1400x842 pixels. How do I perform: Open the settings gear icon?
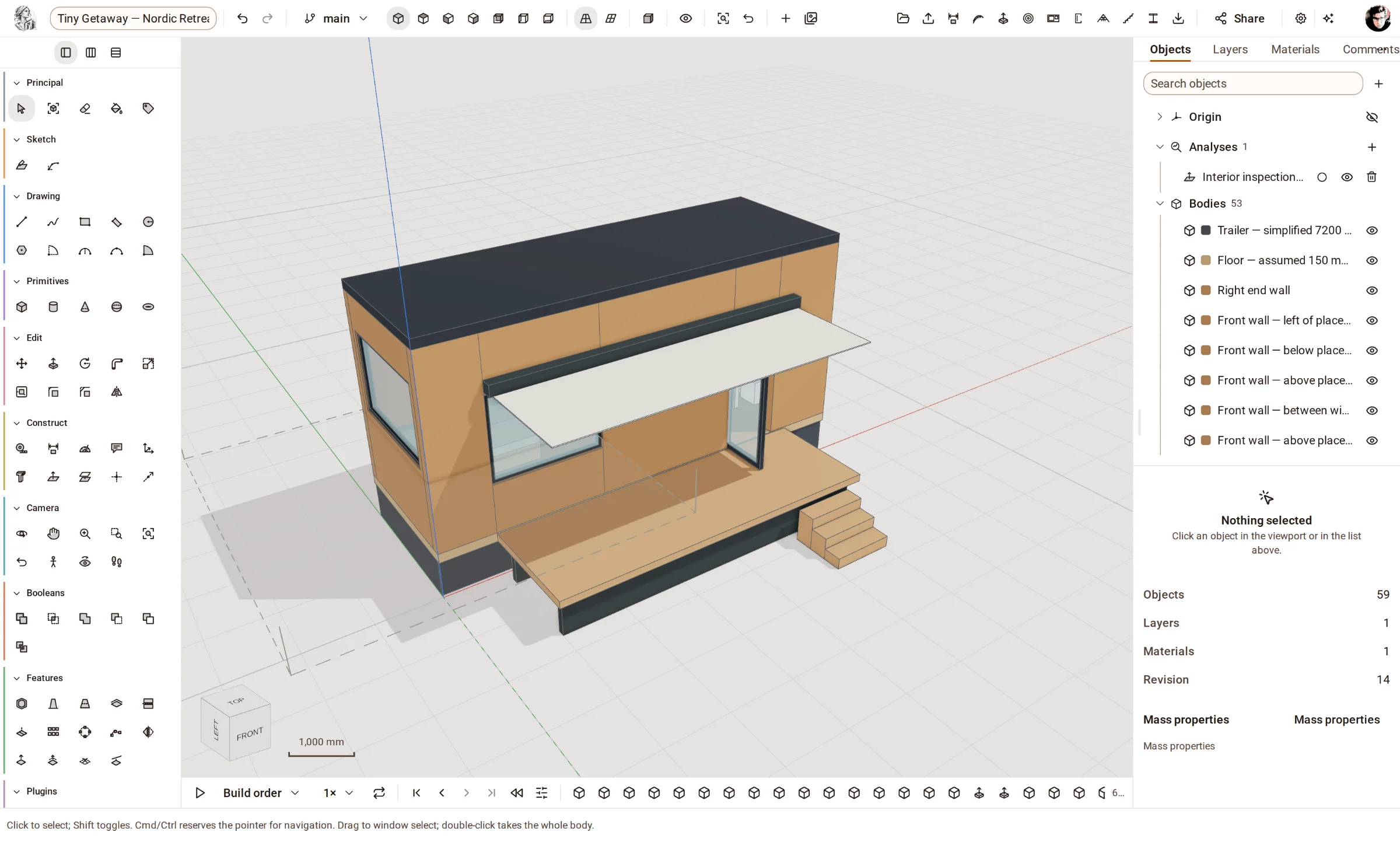[1300, 19]
